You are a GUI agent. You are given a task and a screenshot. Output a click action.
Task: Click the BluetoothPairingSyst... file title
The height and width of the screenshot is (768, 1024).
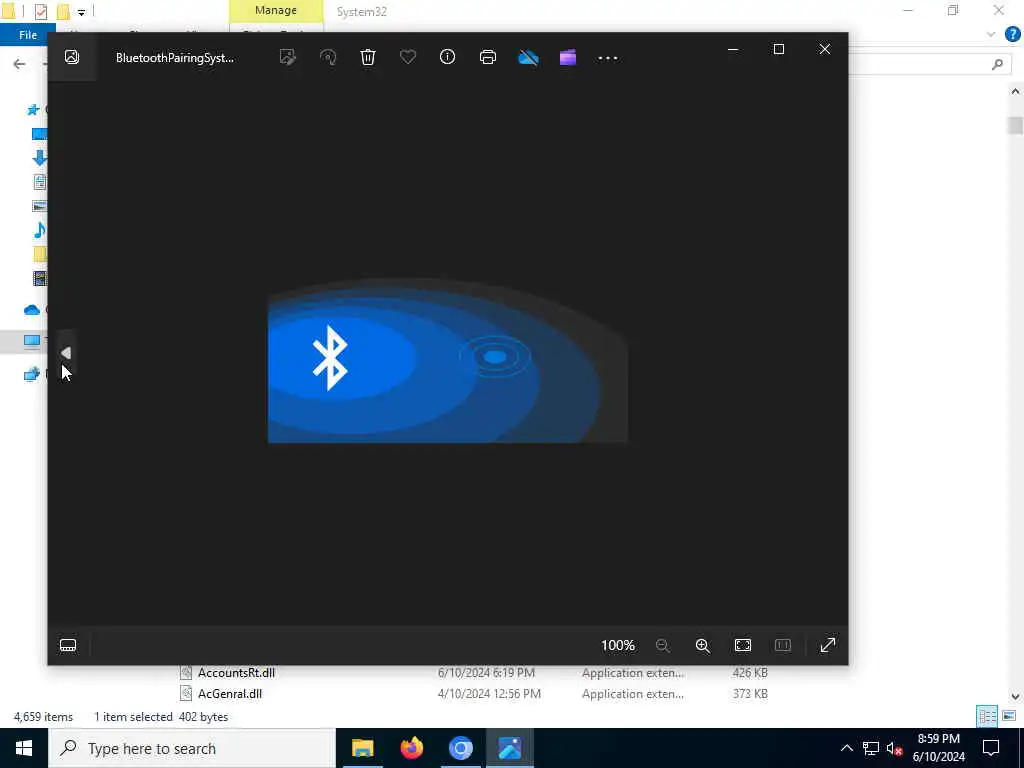click(x=174, y=57)
